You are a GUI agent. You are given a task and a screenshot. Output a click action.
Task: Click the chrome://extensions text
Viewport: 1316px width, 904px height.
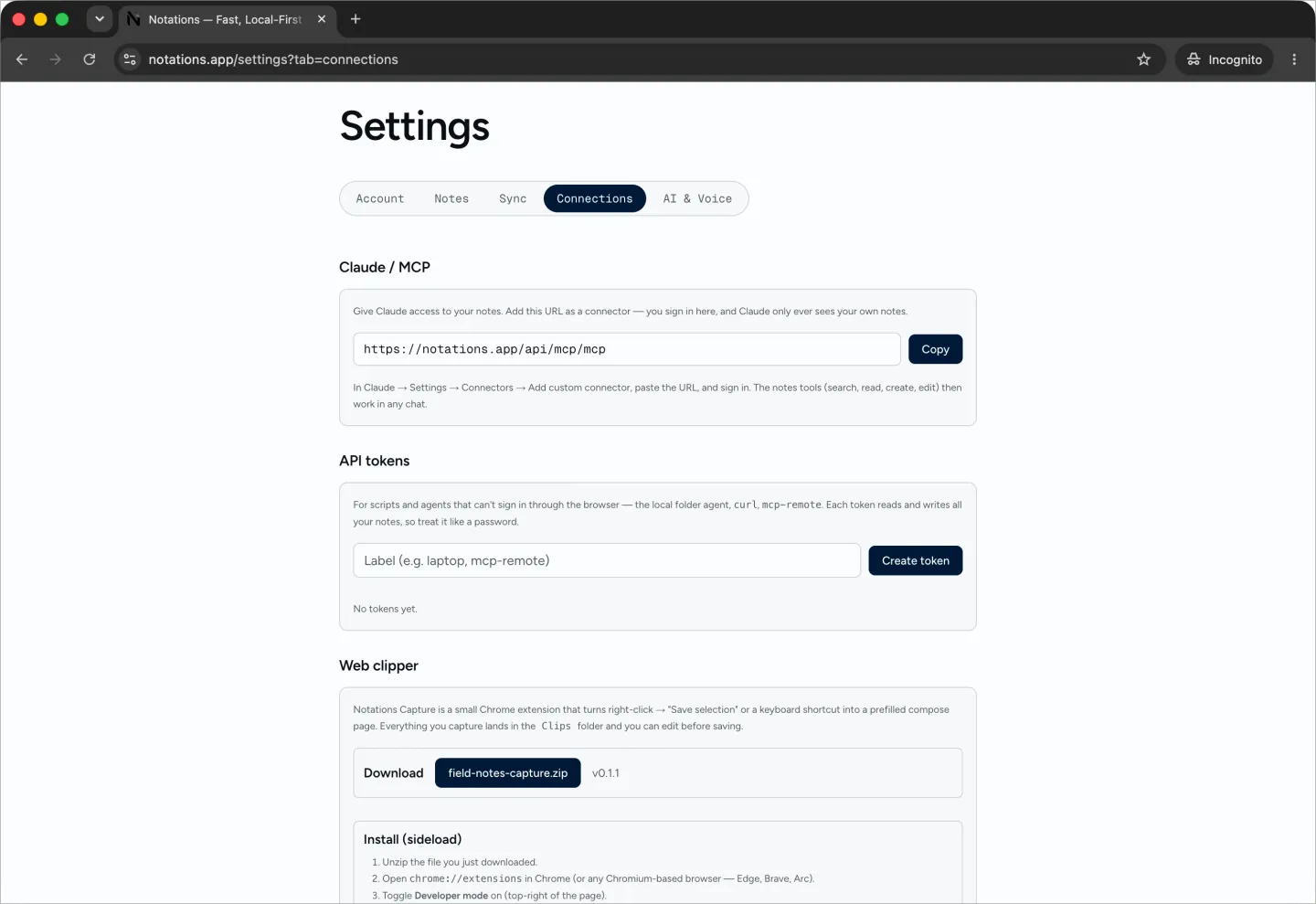click(x=466, y=878)
